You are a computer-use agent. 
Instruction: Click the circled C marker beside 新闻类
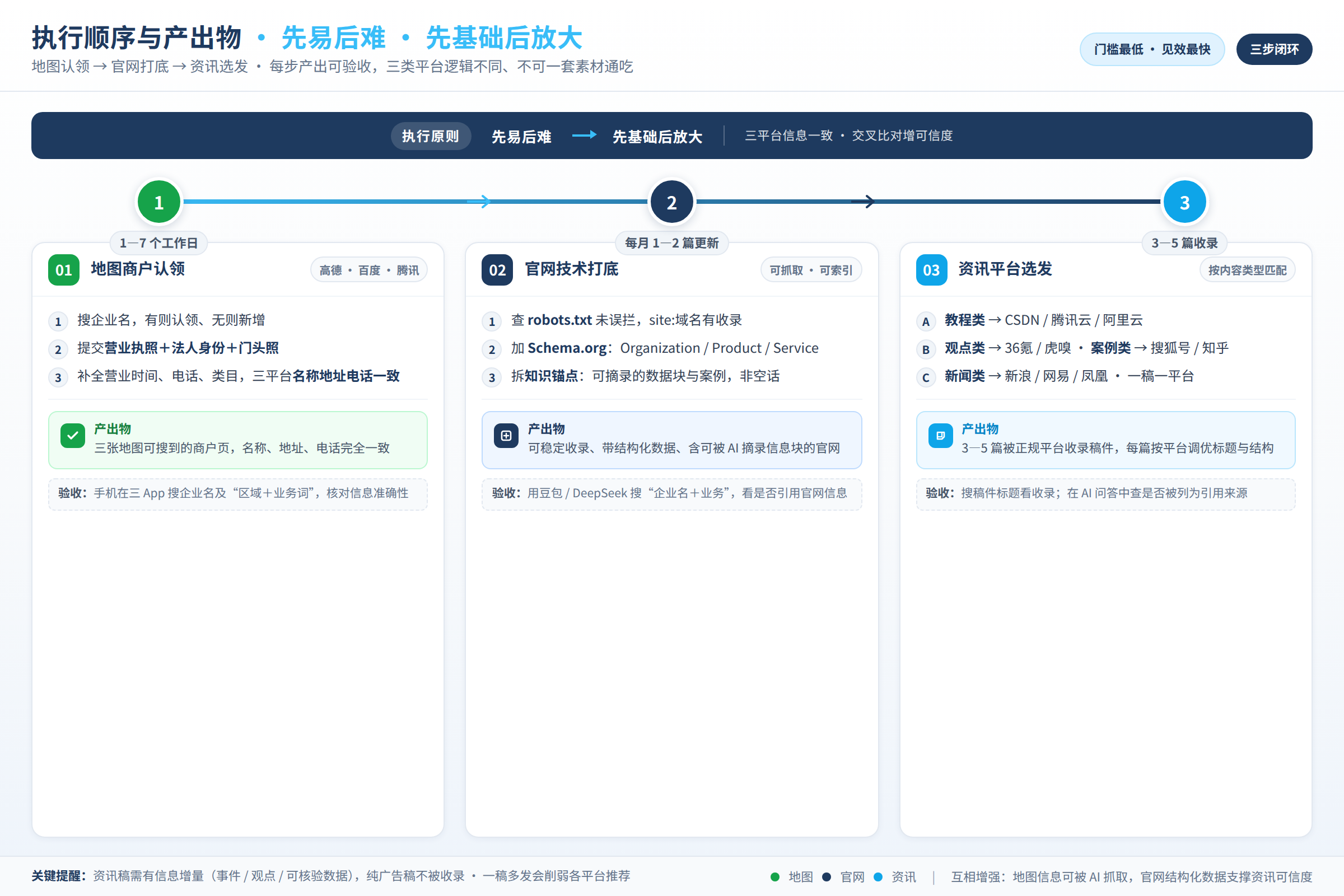click(x=926, y=377)
